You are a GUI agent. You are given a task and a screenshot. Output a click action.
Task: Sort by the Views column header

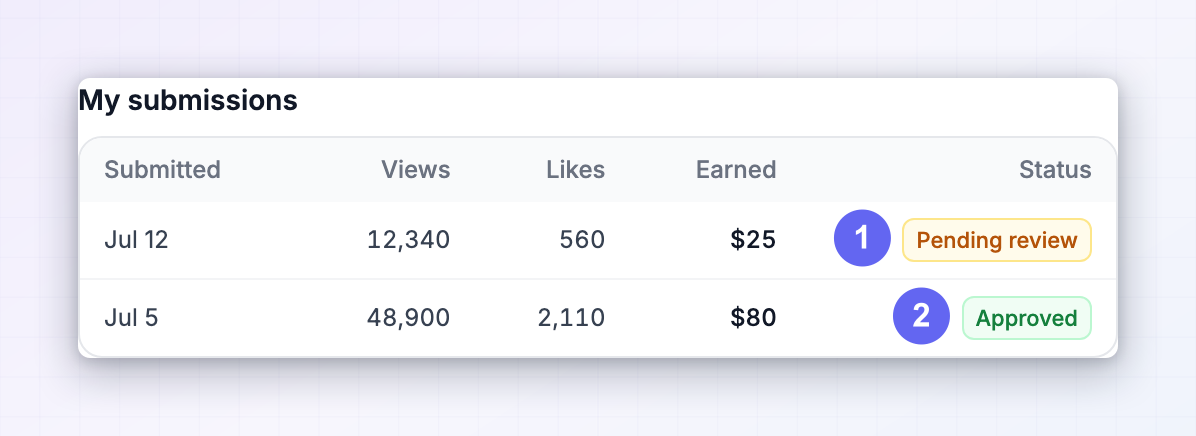click(x=416, y=169)
